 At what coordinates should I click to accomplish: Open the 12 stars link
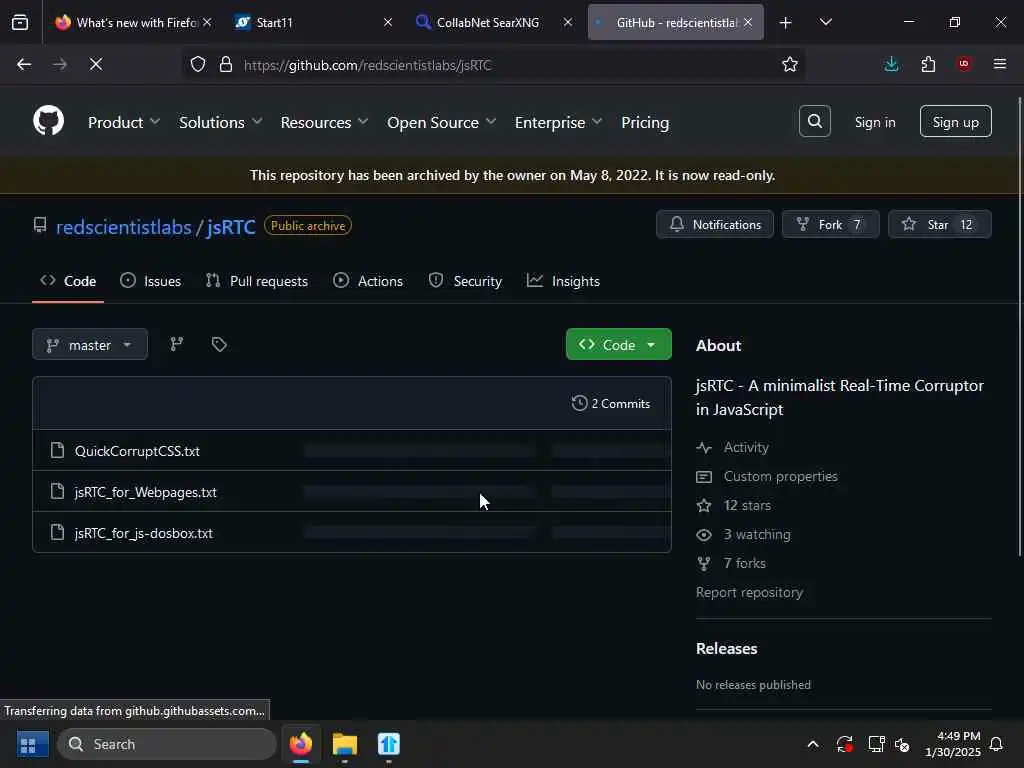click(x=746, y=505)
